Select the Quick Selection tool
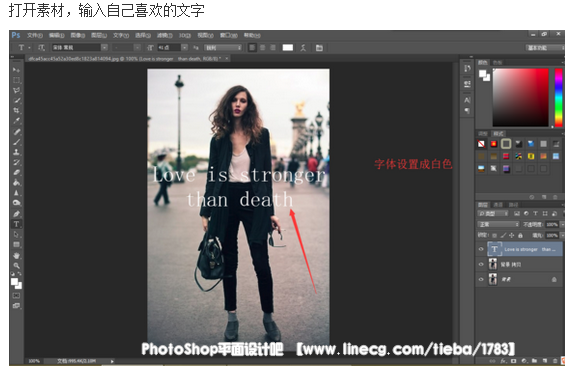 click(16, 101)
